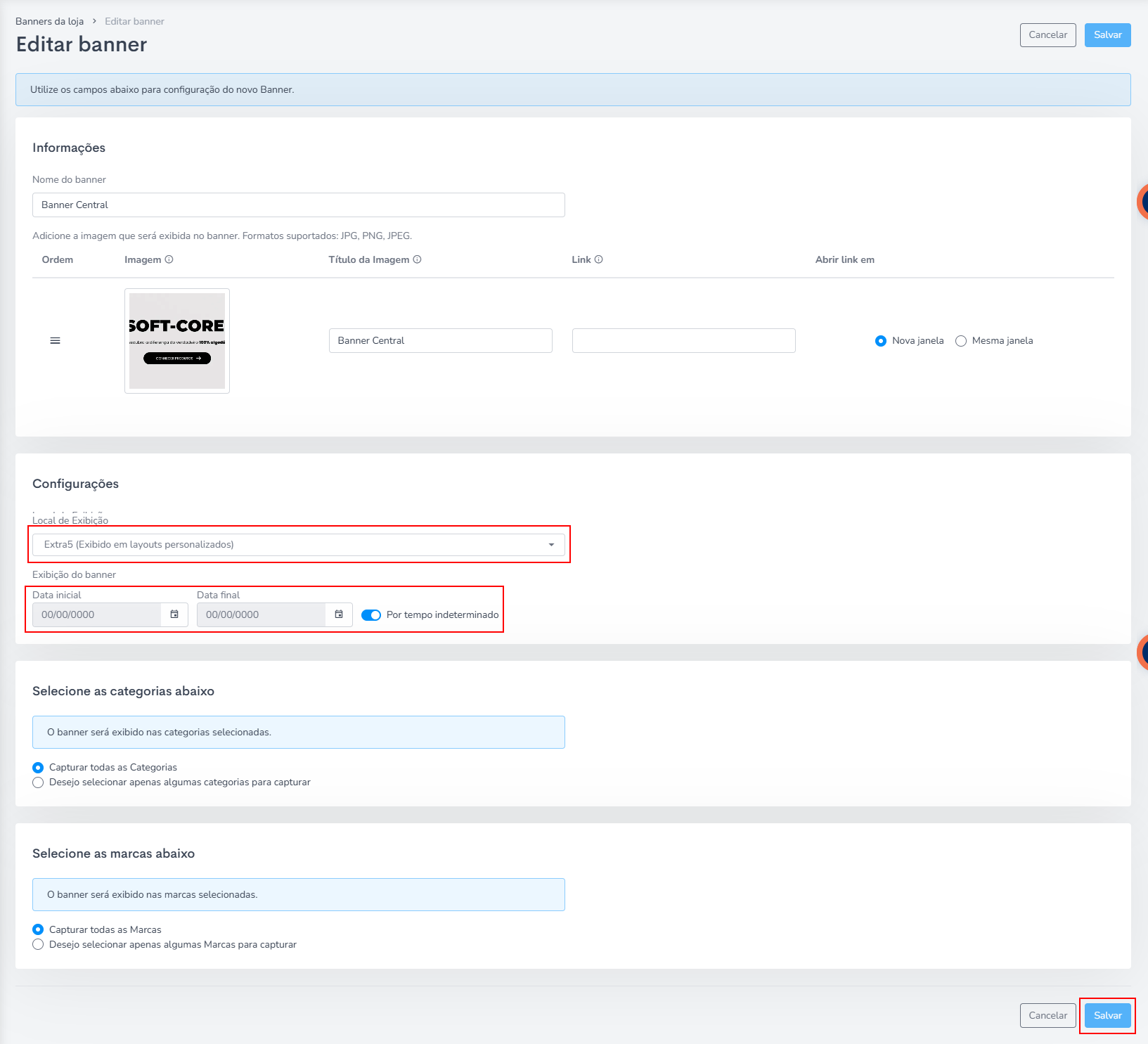This screenshot has width=1148, height=1044.
Task: Click the breadcrumb chevron separator
Action: point(94,22)
